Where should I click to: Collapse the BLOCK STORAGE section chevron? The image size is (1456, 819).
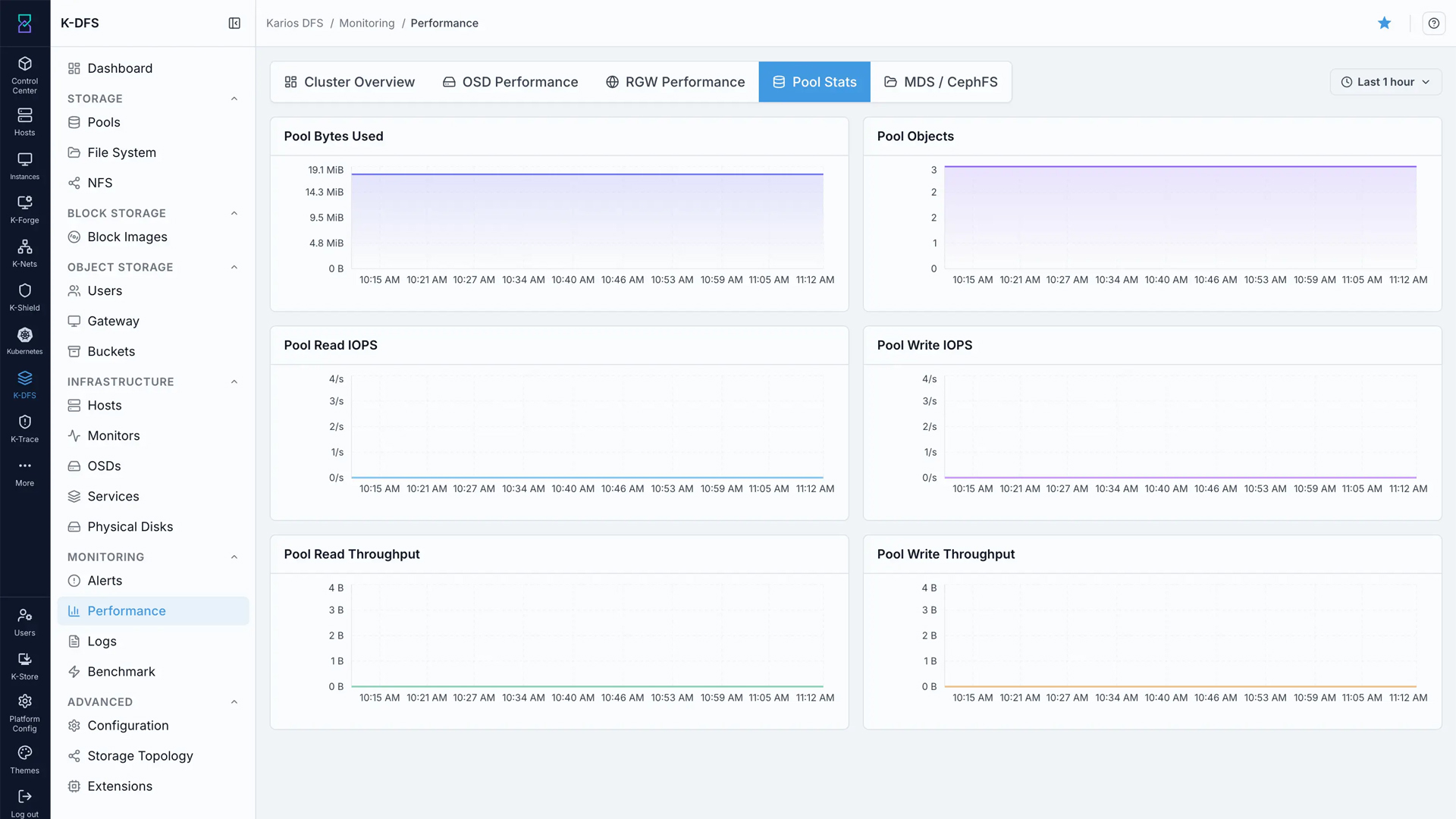[x=234, y=213]
